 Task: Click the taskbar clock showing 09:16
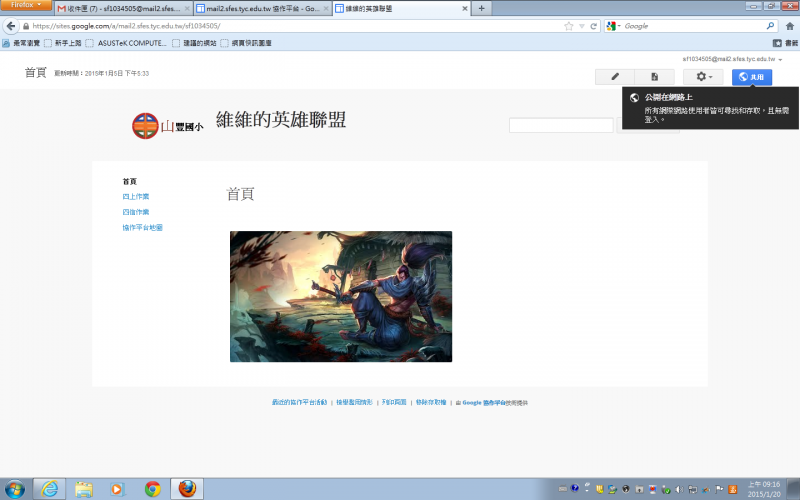(764, 489)
